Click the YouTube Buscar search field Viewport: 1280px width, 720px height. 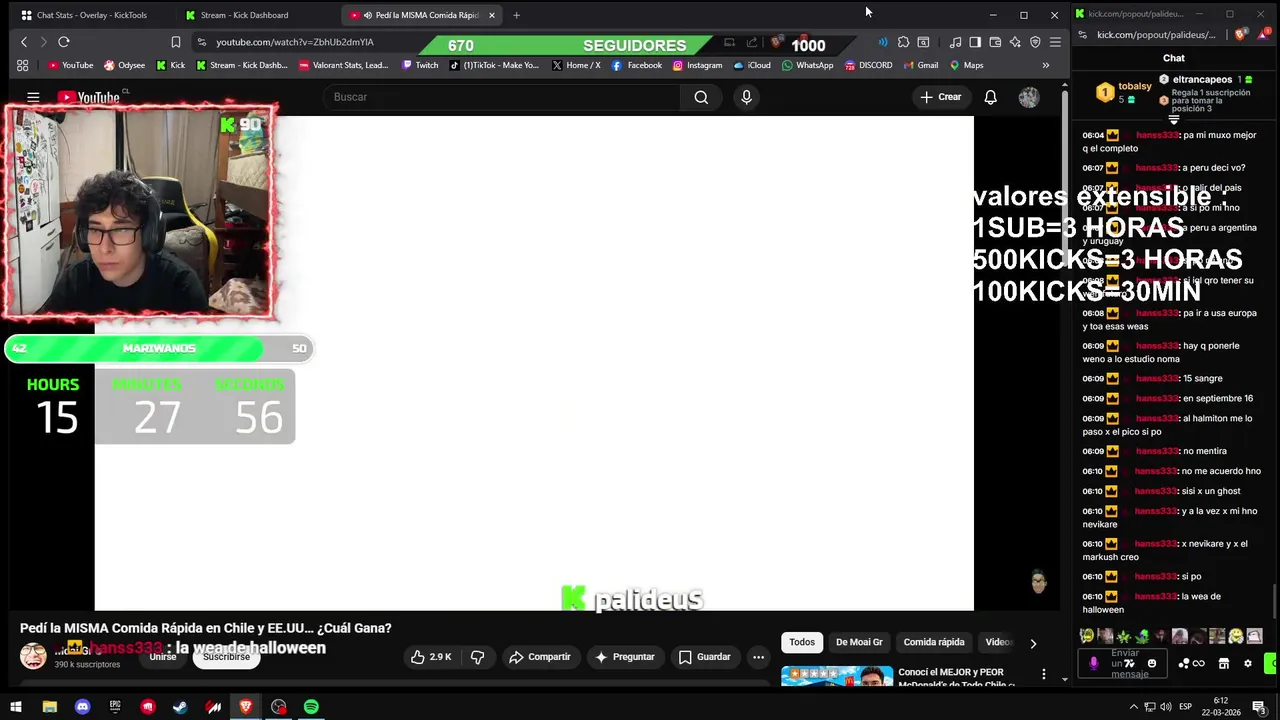(x=502, y=97)
